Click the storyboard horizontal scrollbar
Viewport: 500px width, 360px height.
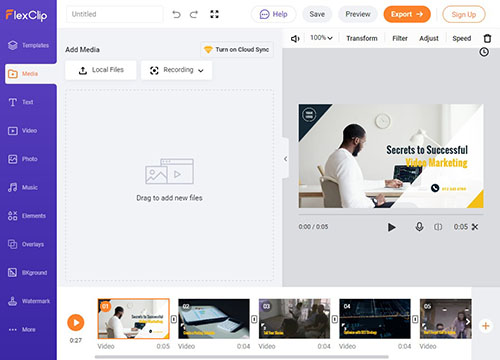pyautogui.click(x=242, y=357)
